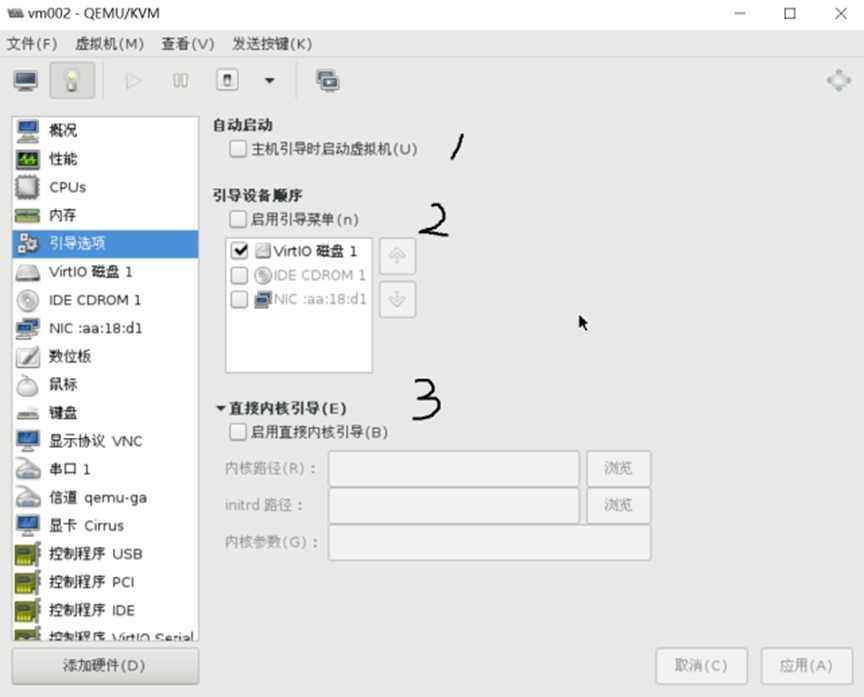
Task: Click the graphical console monitor icon
Action: [x=26, y=81]
